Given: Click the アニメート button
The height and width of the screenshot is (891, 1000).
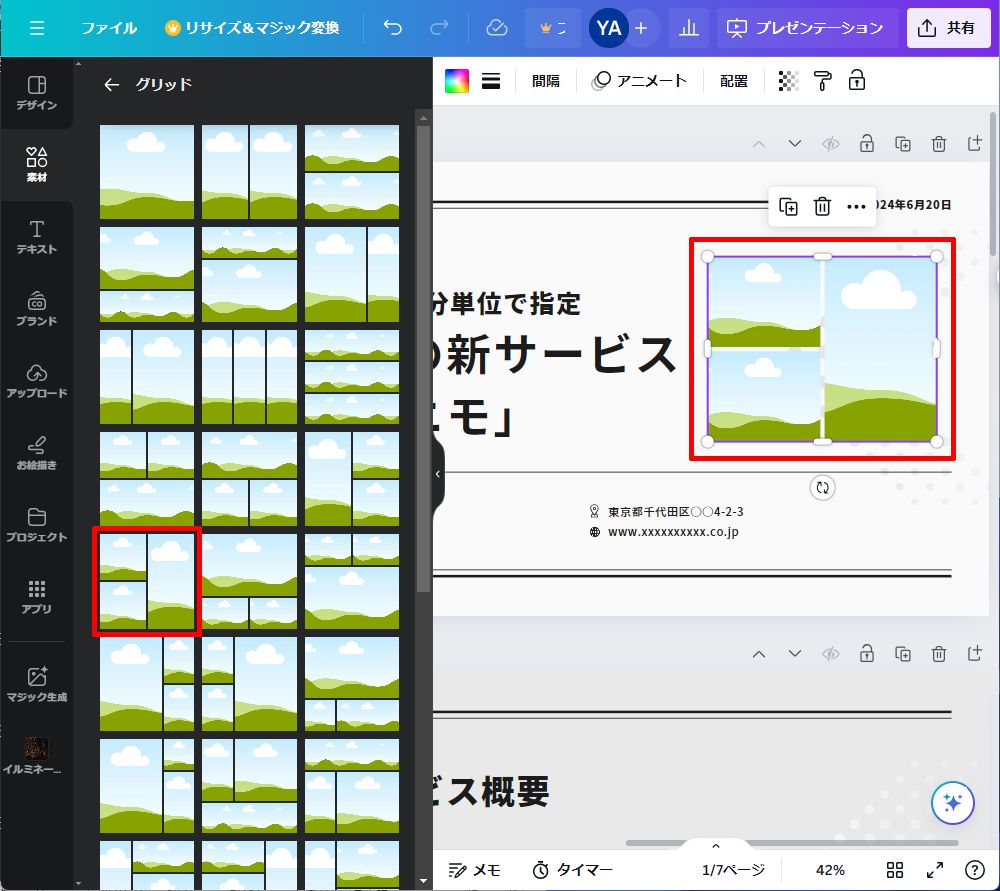Looking at the screenshot, I should [640, 81].
